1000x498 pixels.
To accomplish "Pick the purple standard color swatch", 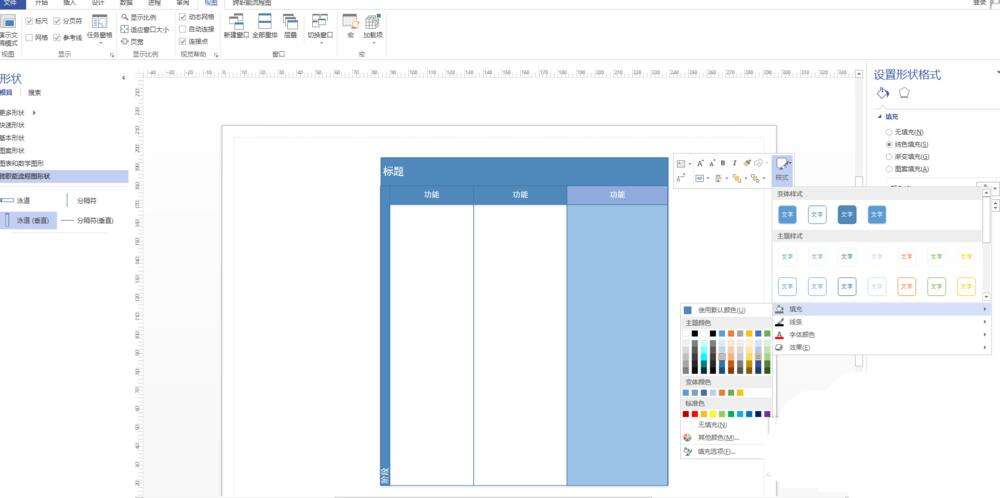I will (767, 414).
